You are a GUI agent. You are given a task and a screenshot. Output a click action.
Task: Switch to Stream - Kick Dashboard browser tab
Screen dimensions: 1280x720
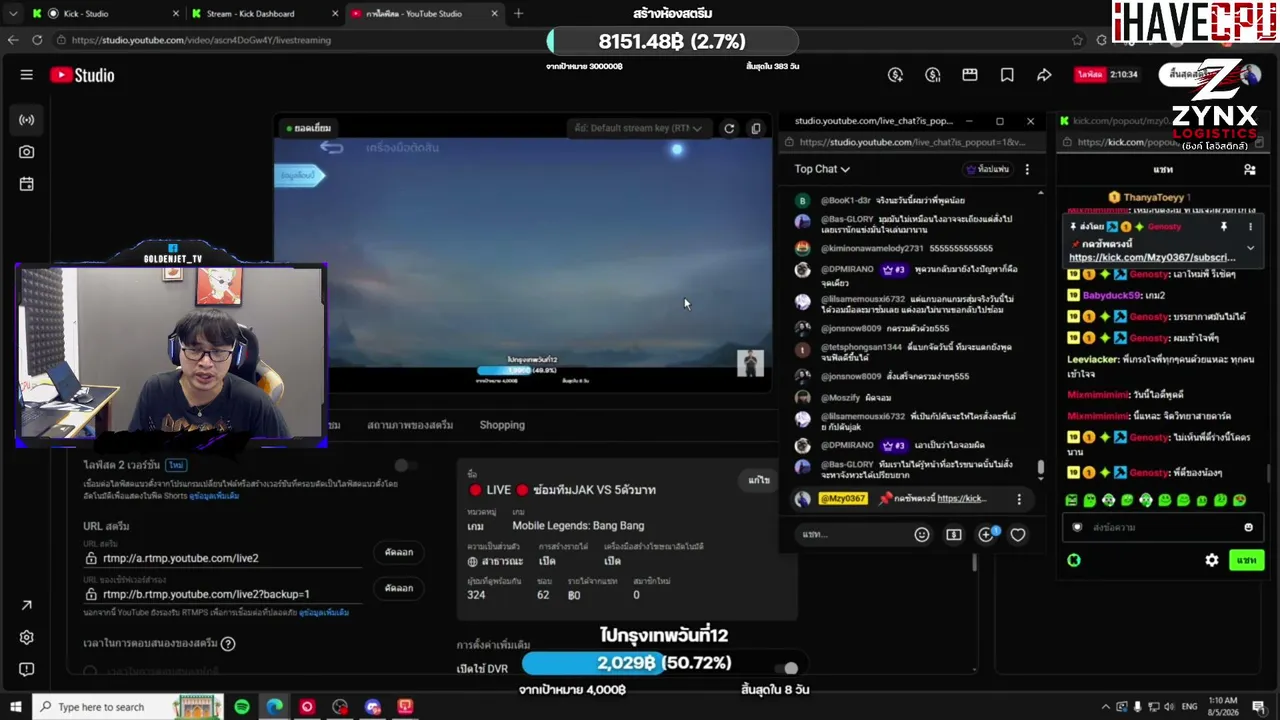pos(264,14)
